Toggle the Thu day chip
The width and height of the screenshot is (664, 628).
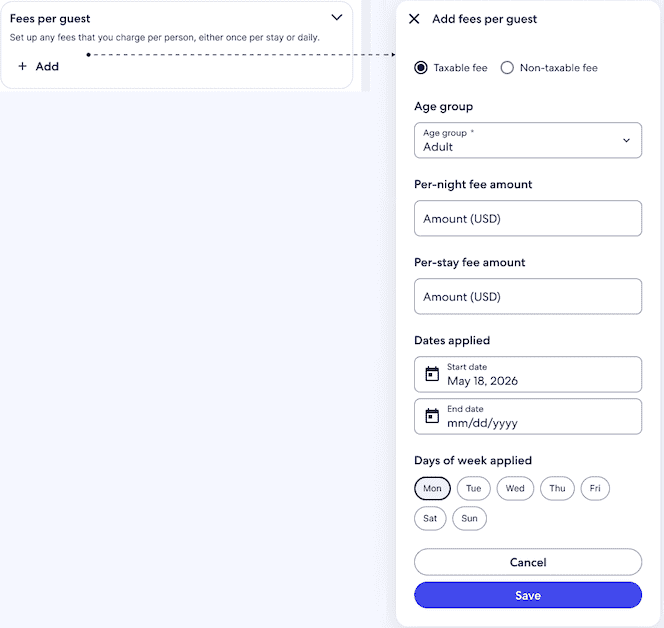pyautogui.click(x=557, y=489)
